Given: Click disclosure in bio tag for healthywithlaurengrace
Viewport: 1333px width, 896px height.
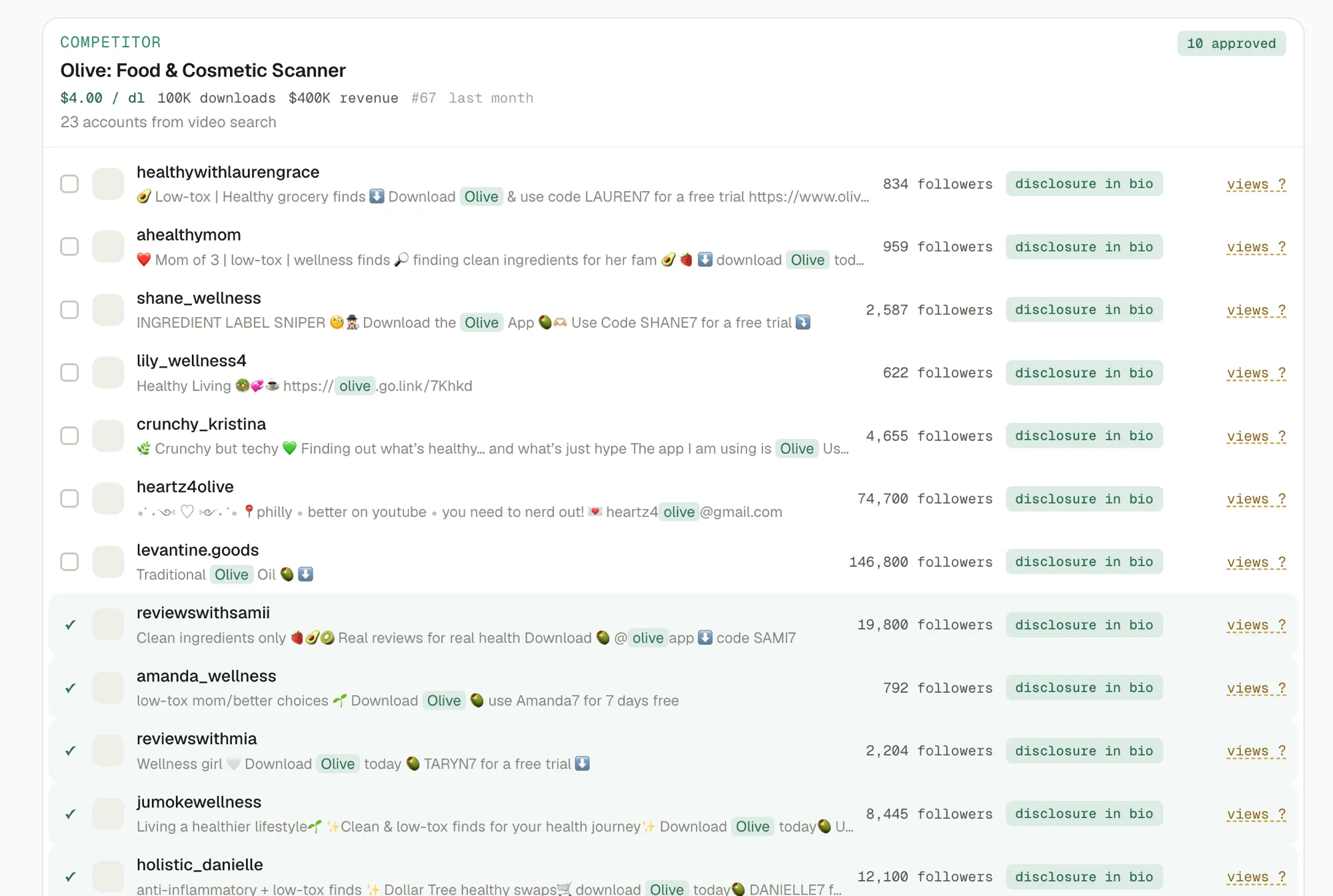Looking at the screenshot, I should pyautogui.click(x=1084, y=184).
